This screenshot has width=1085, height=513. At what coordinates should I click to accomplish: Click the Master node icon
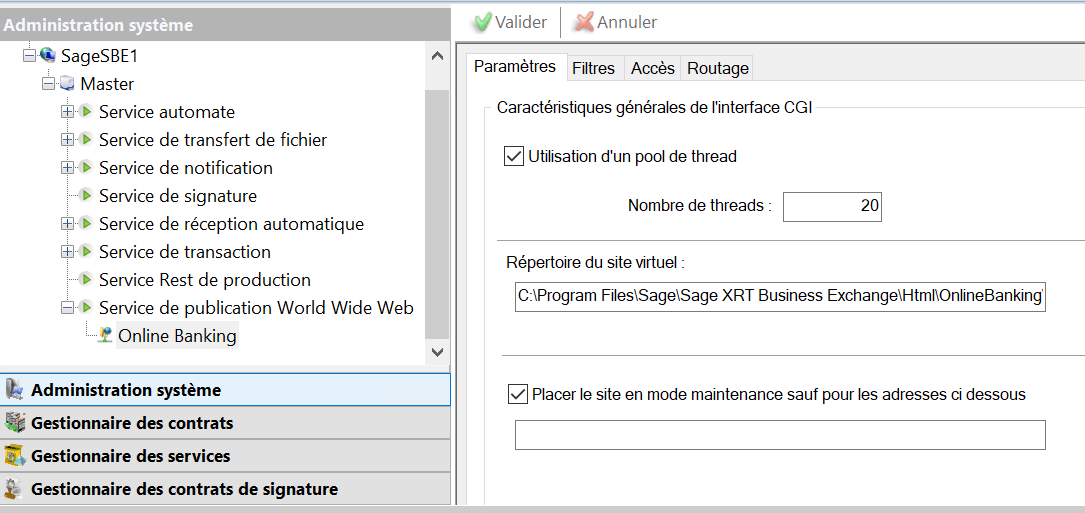(67, 84)
